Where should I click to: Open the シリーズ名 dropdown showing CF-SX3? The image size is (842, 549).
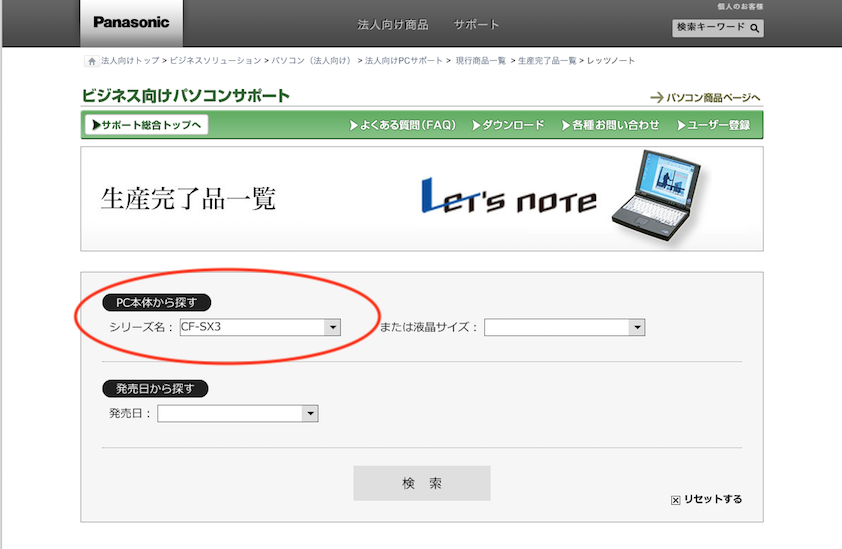(x=260, y=327)
